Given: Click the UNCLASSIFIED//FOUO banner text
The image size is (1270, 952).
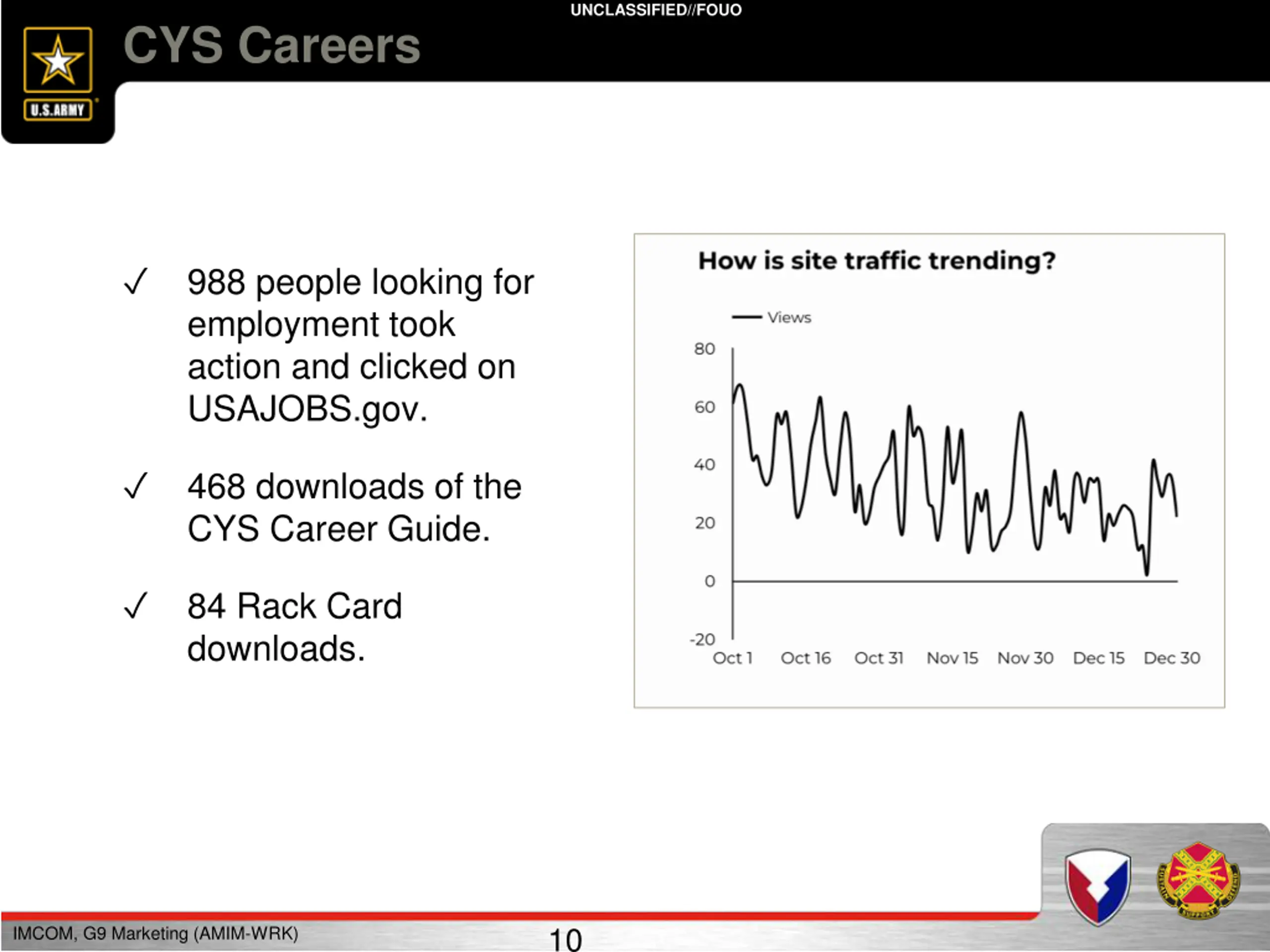Looking at the screenshot, I should [656, 10].
